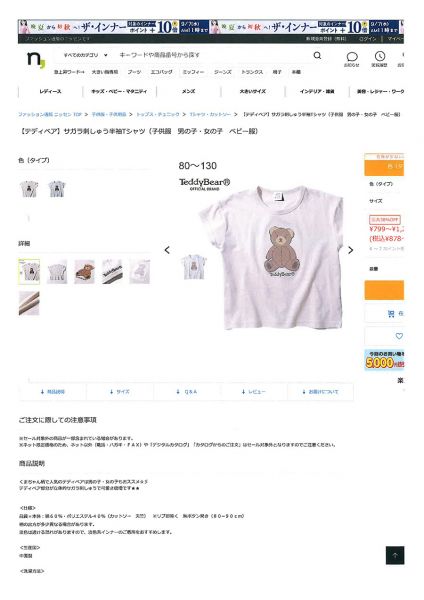Jump to the Q&A section tab
The image size is (424, 600).
click(187, 392)
